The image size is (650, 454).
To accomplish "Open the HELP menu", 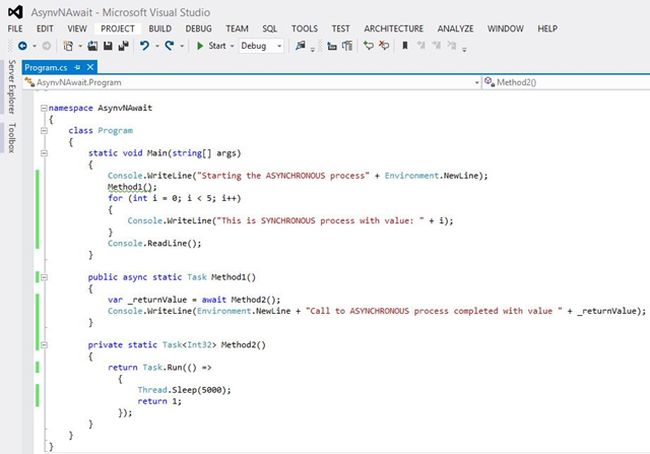I will [547, 29].
